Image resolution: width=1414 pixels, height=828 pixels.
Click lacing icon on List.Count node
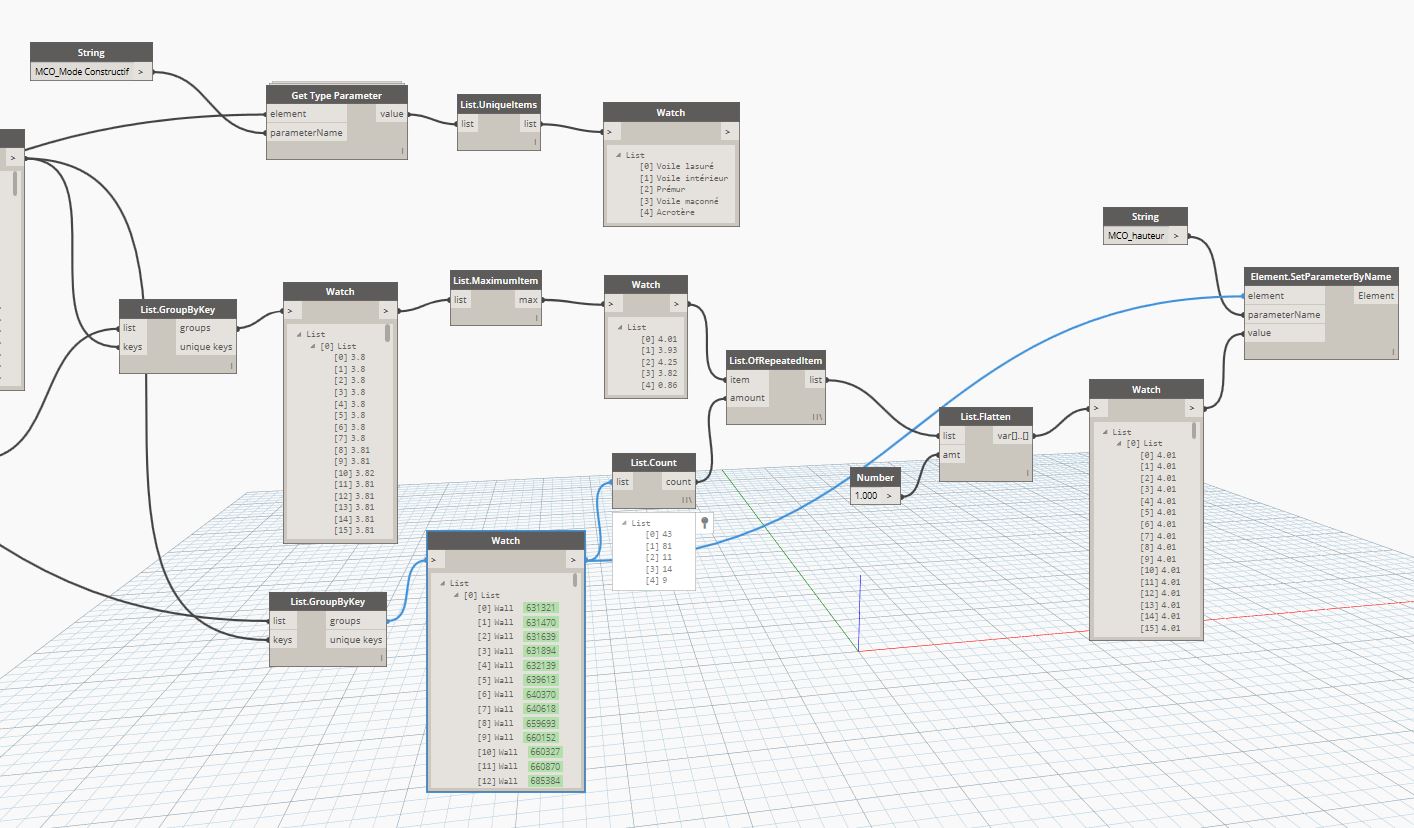687,498
